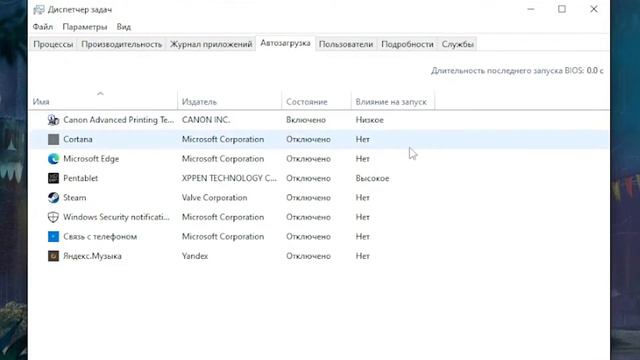Maximize the Диспетчер задач window

coord(562,9)
